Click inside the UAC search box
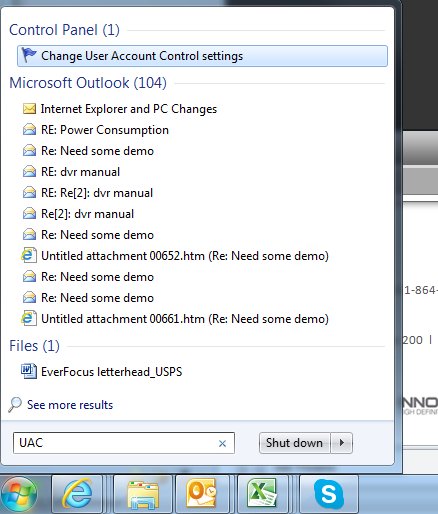The width and height of the screenshot is (438, 514). pyautogui.click(x=115, y=443)
